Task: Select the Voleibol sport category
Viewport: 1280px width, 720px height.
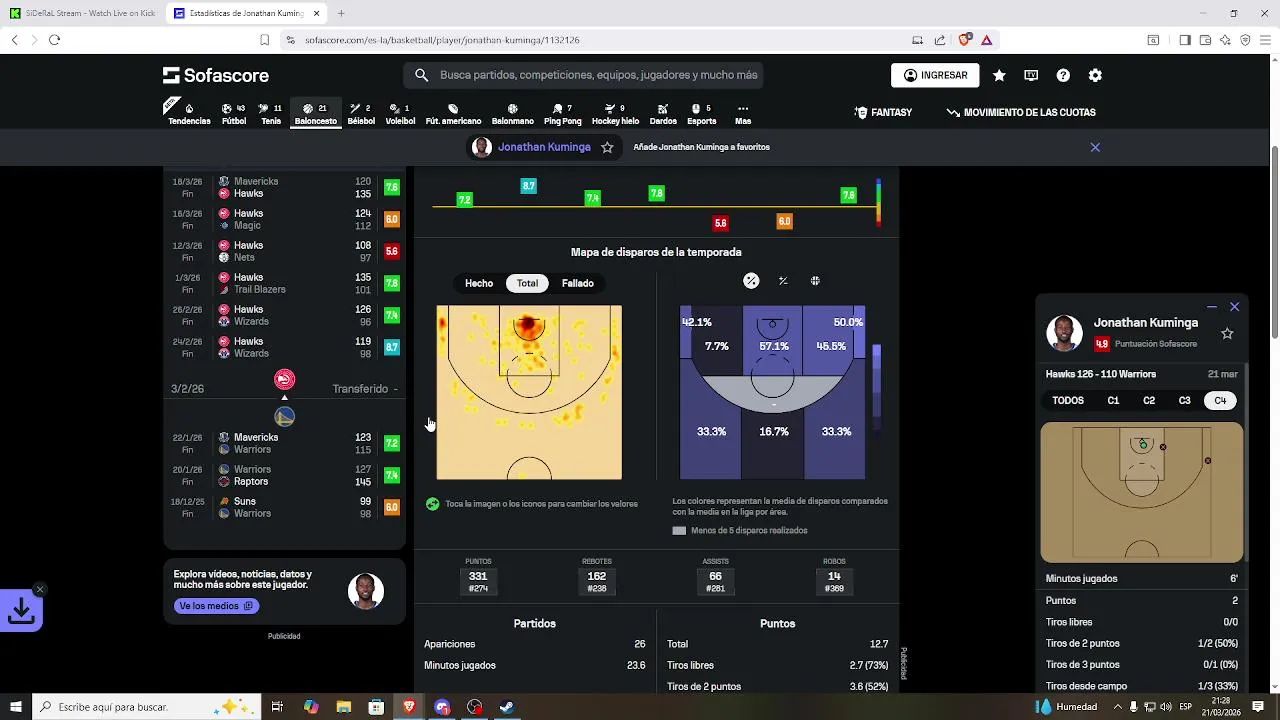Action: 400,113
